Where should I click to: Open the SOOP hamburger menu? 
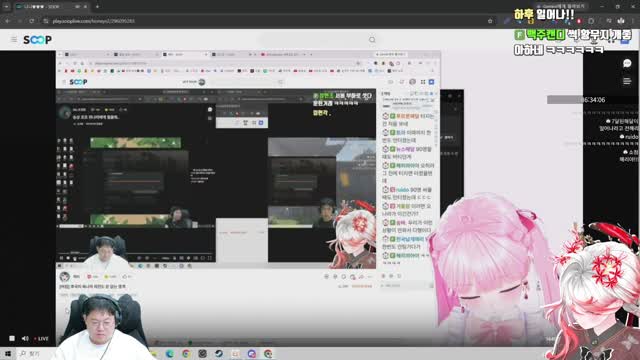click(14, 40)
